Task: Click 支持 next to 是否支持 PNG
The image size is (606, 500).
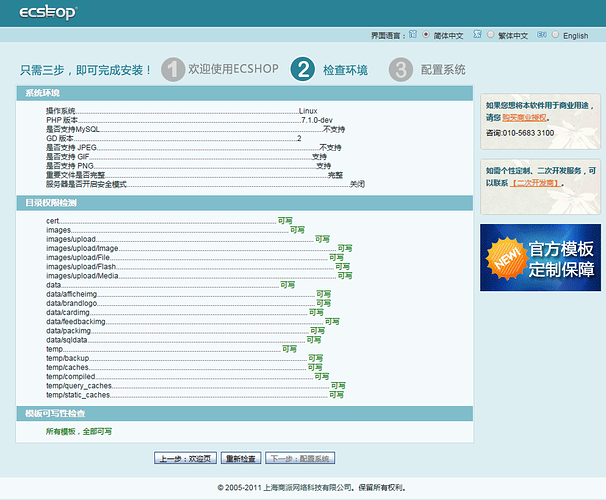Action: [324, 166]
